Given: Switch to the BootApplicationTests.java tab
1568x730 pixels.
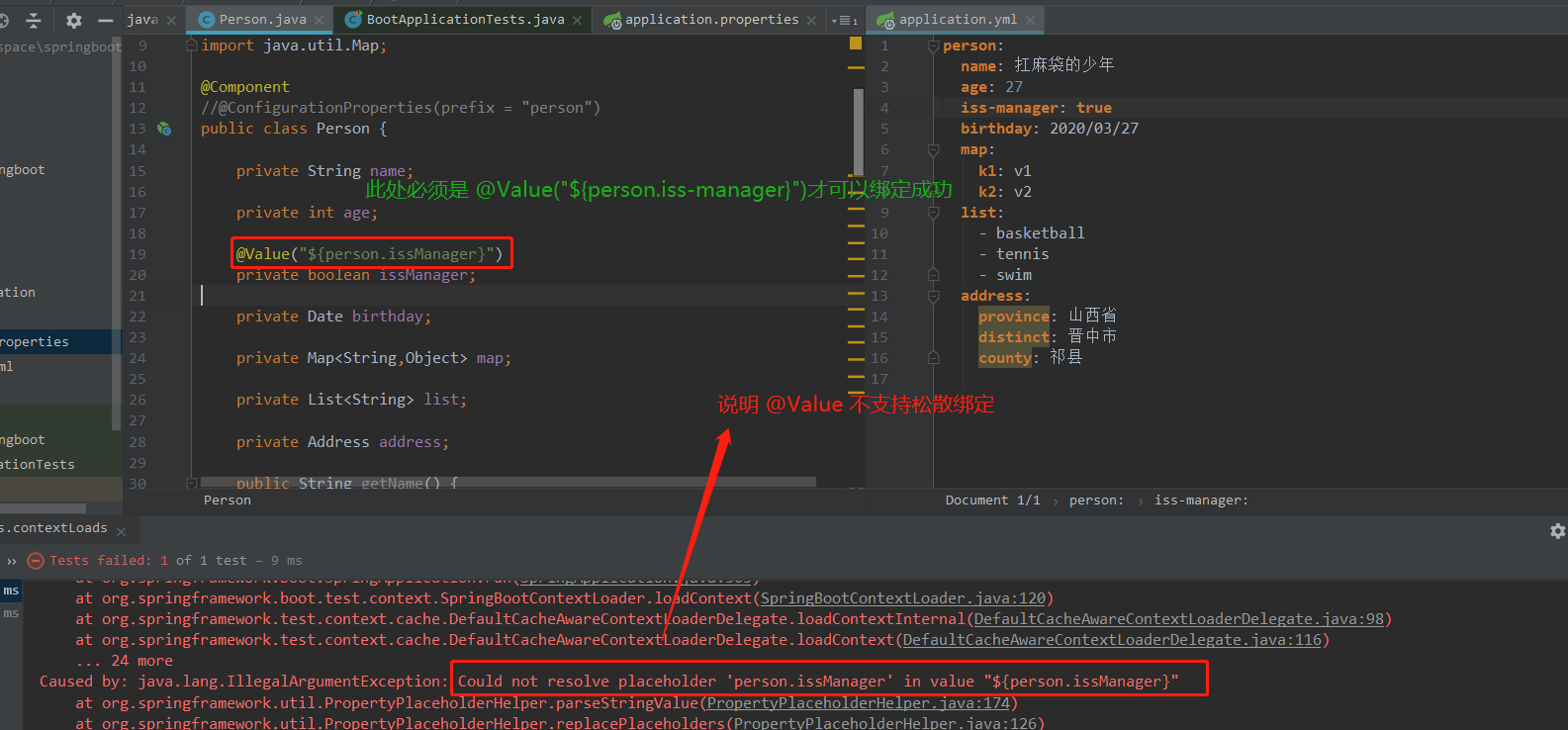Looking at the screenshot, I should tap(464, 19).
